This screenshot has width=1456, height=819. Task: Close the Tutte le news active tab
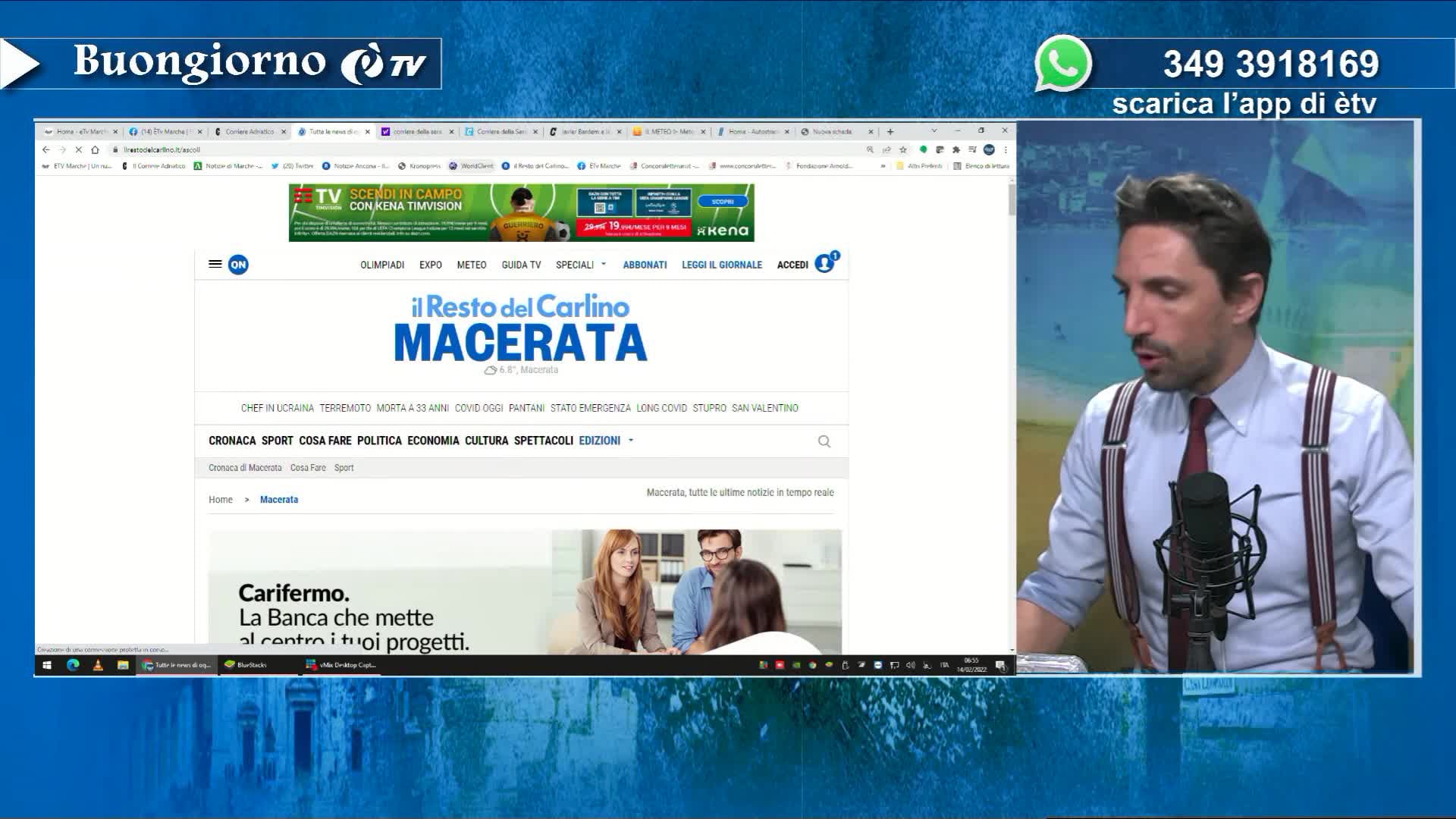point(368,132)
